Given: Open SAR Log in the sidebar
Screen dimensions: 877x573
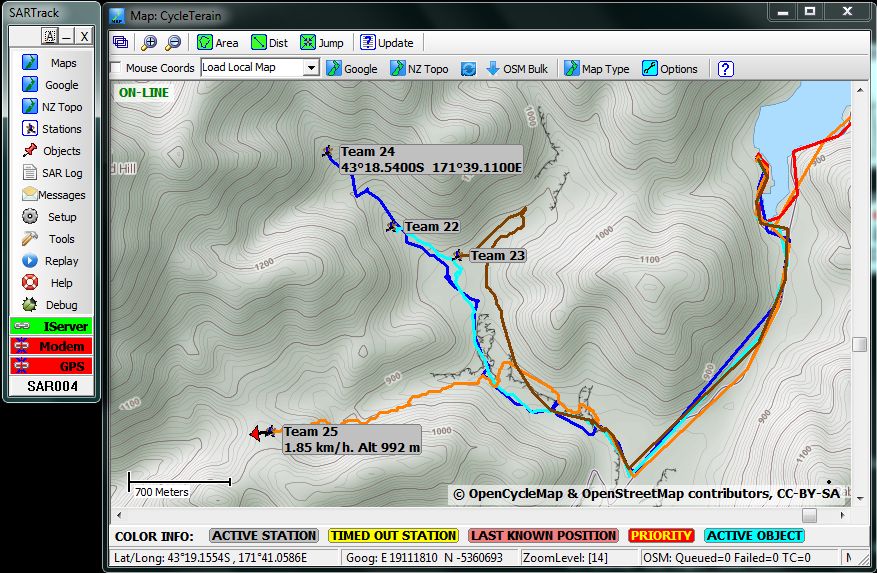Looking at the screenshot, I should (x=51, y=173).
